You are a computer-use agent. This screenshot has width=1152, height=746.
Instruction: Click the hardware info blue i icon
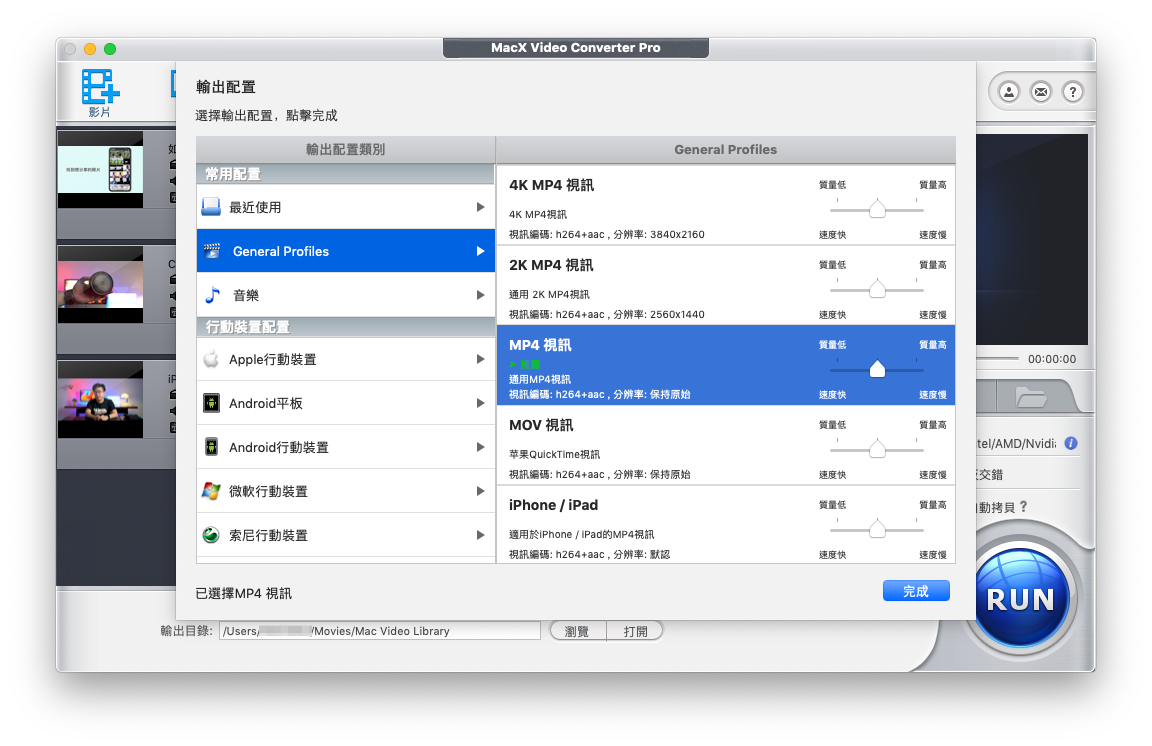point(1071,443)
